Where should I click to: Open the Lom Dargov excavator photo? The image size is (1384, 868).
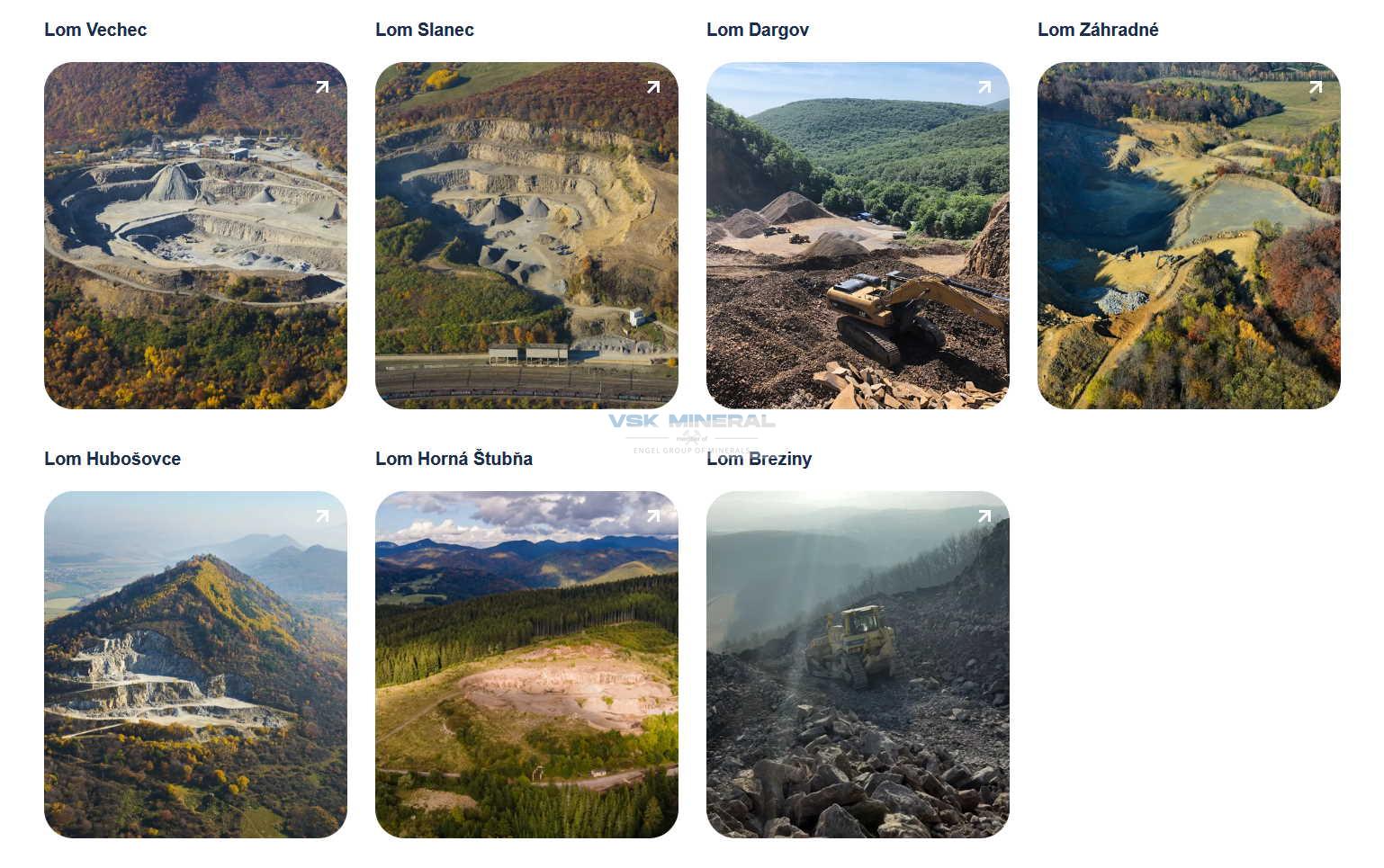[x=858, y=236]
